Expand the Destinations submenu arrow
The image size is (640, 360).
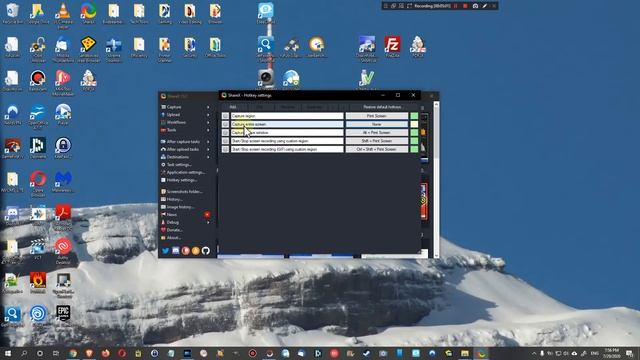click(x=209, y=157)
